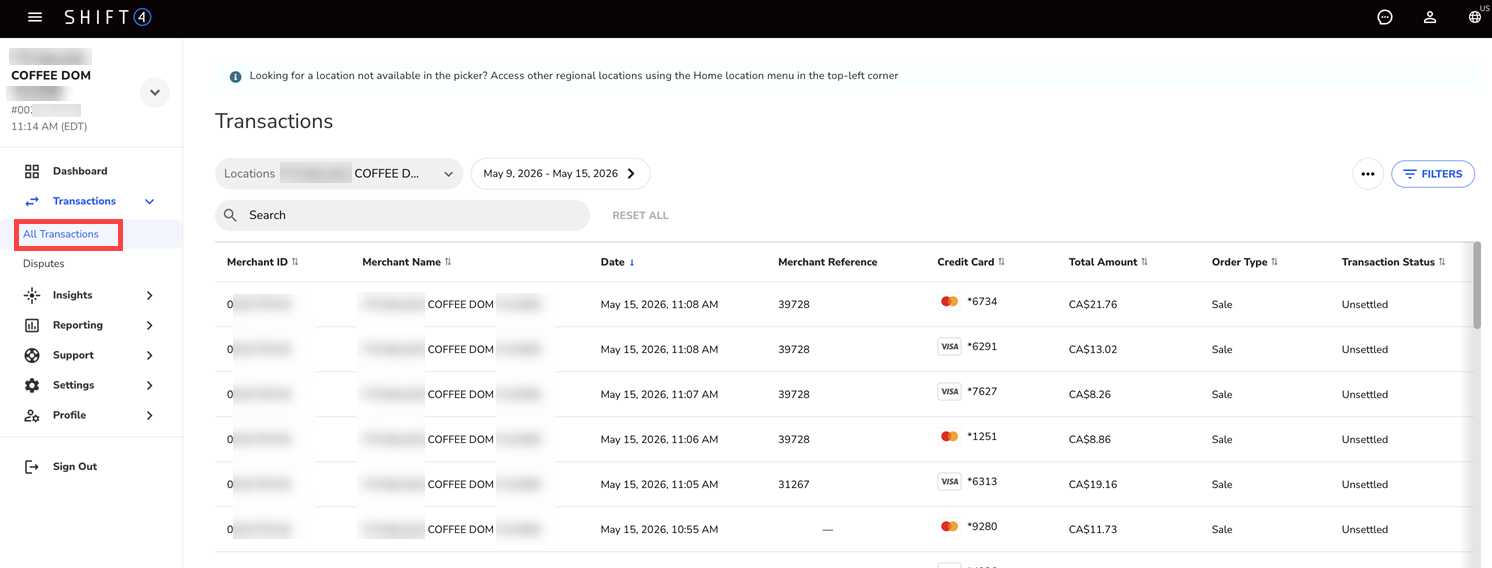Open the chat support bubble icon
The height and width of the screenshot is (568, 1492).
click(1385, 17)
